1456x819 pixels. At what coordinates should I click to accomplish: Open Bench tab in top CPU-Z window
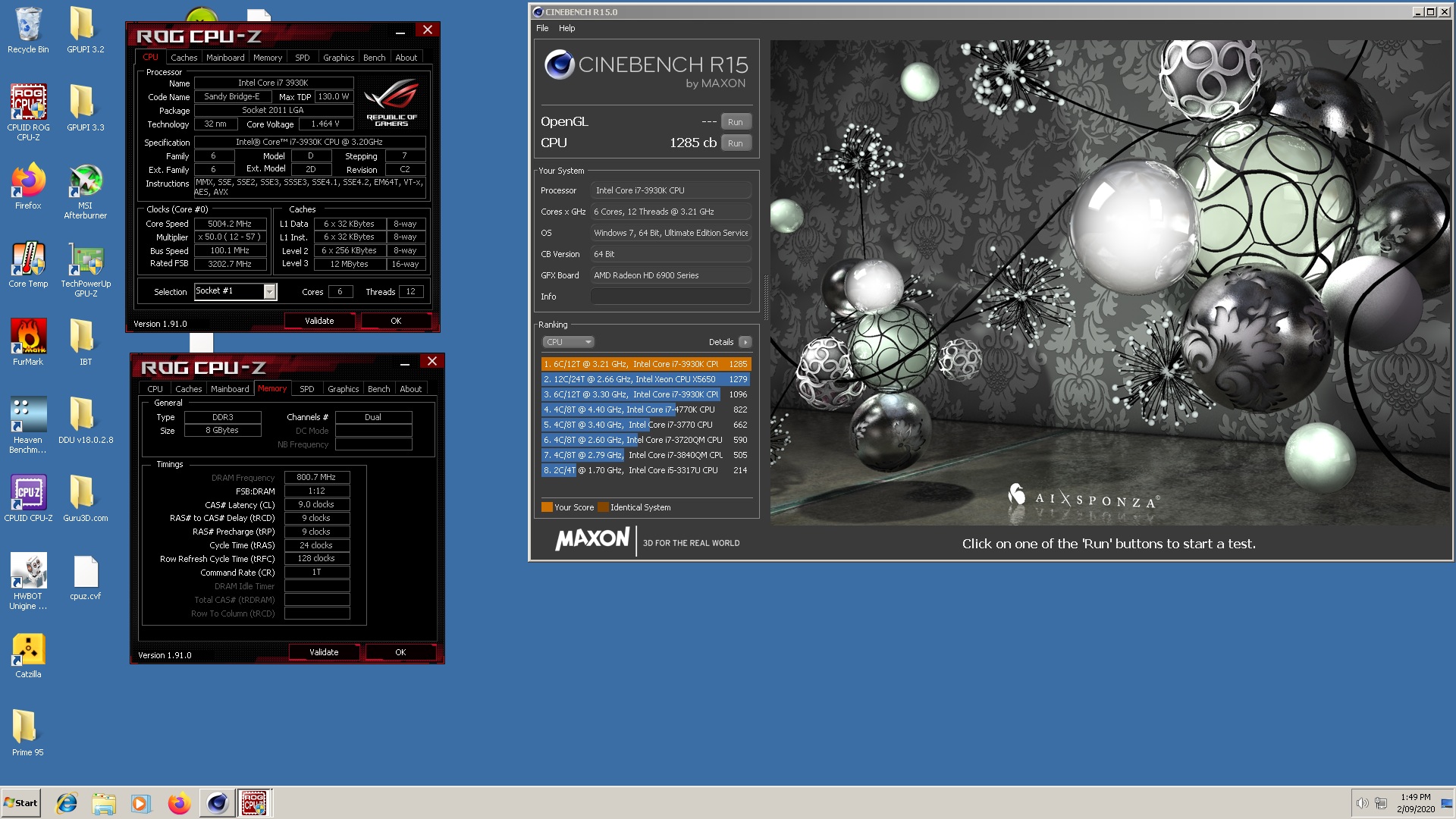click(375, 58)
